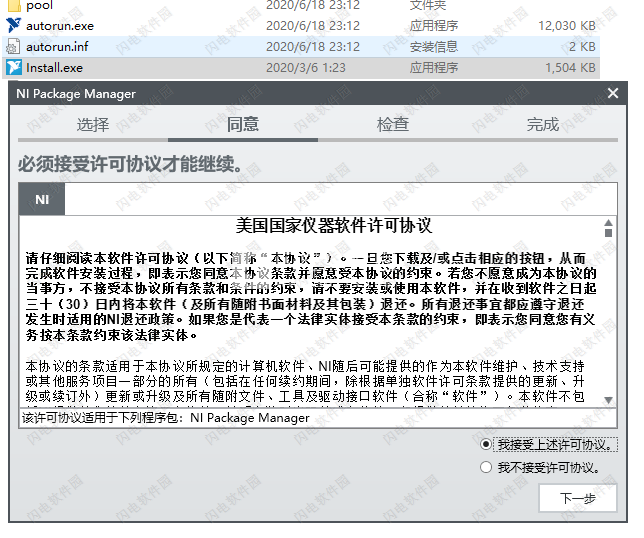Screen dimensions: 644x538
Task: Click the 安装信息 type cell
Action: click(434, 47)
